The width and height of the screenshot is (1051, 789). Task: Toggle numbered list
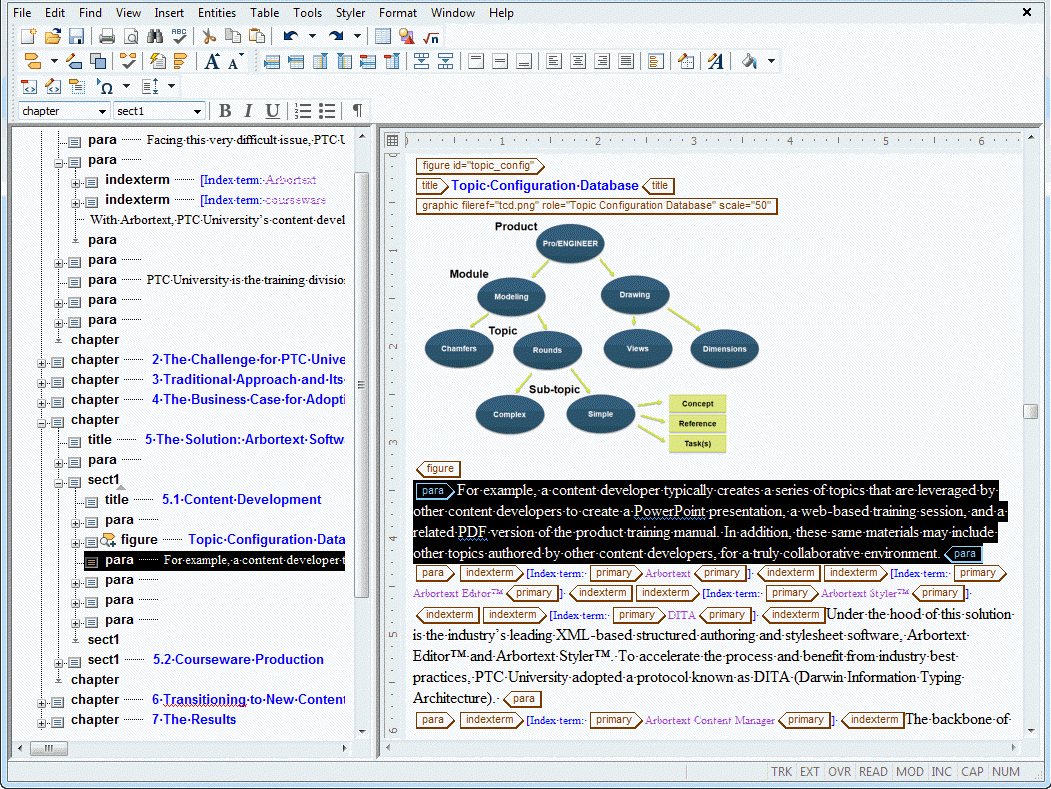pyautogui.click(x=303, y=111)
